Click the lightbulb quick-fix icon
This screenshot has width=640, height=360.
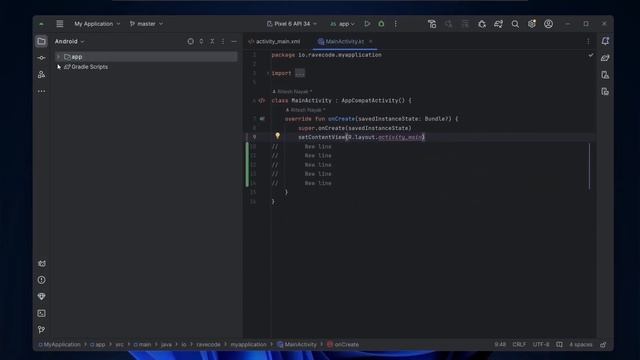(278, 136)
